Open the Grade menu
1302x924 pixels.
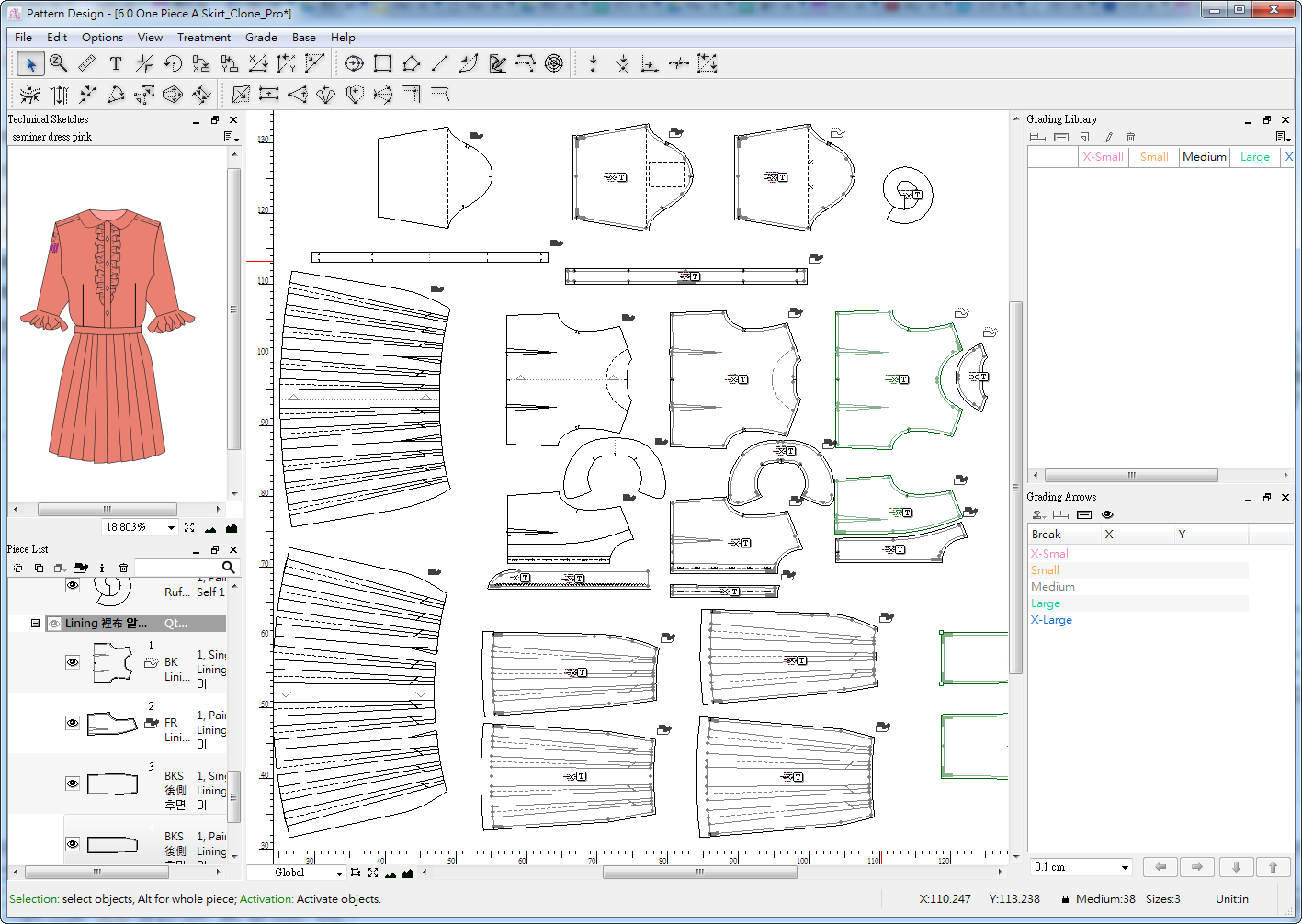(261, 38)
